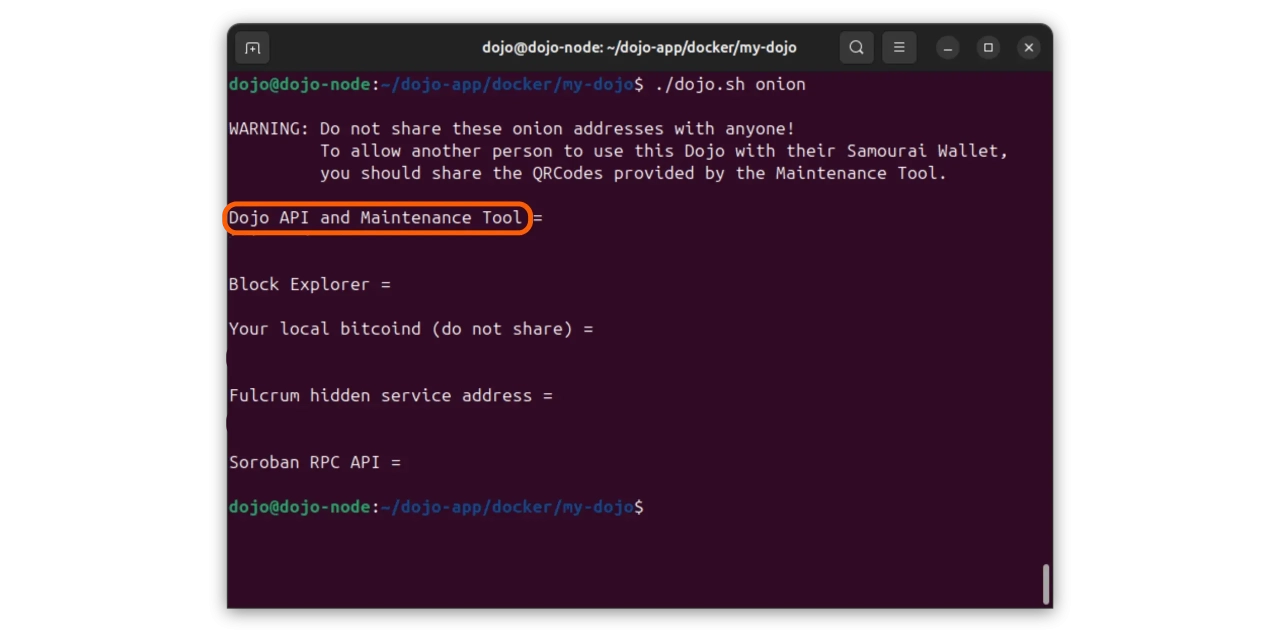Screen dimensions: 1280x638
Task: Click the terminal vertical scrollbar thumb
Action: coord(1046,584)
